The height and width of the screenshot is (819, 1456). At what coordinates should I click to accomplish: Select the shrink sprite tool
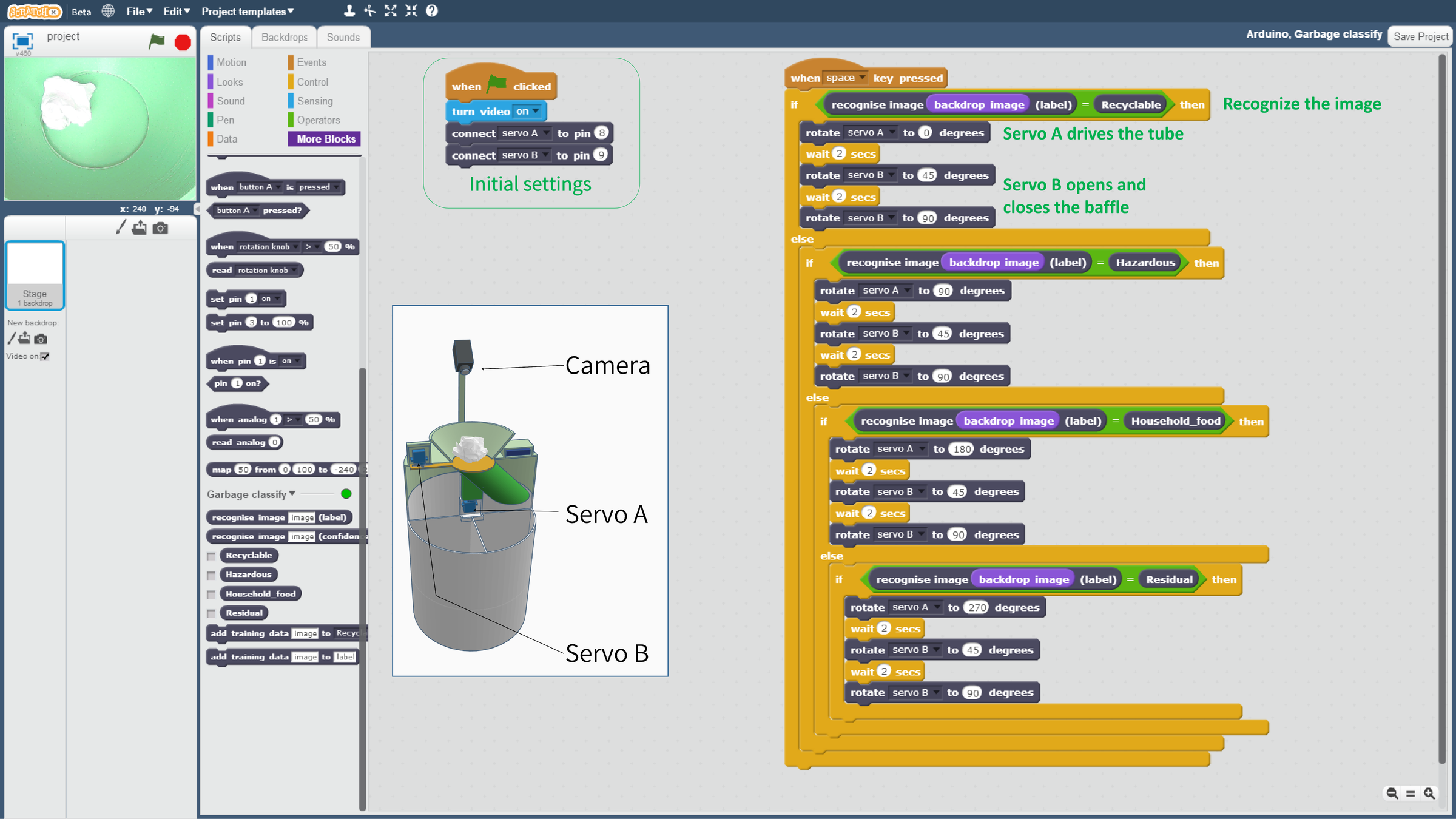pyautogui.click(x=411, y=10)
